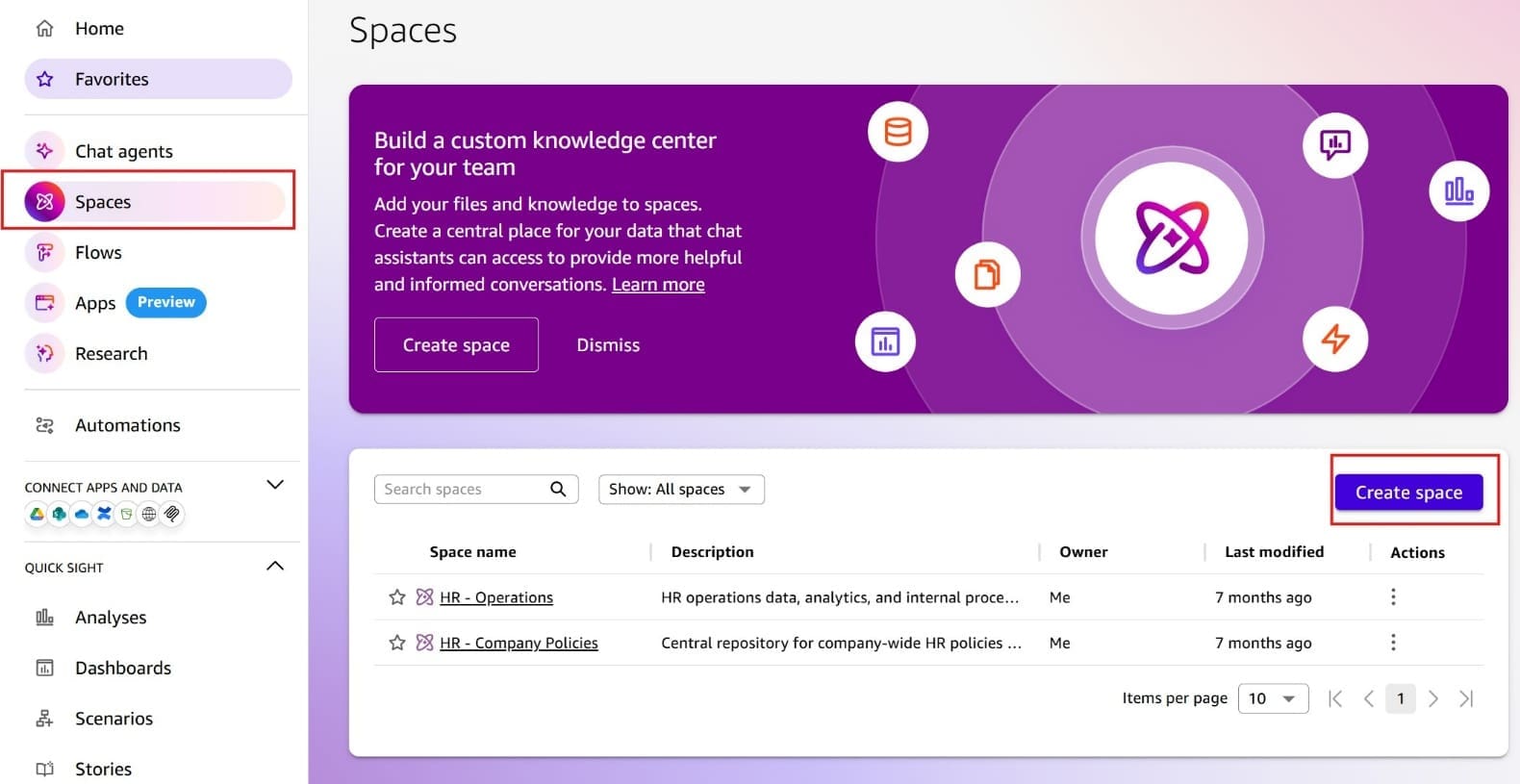Click the Google Drive connector icon

coord(37,514)
